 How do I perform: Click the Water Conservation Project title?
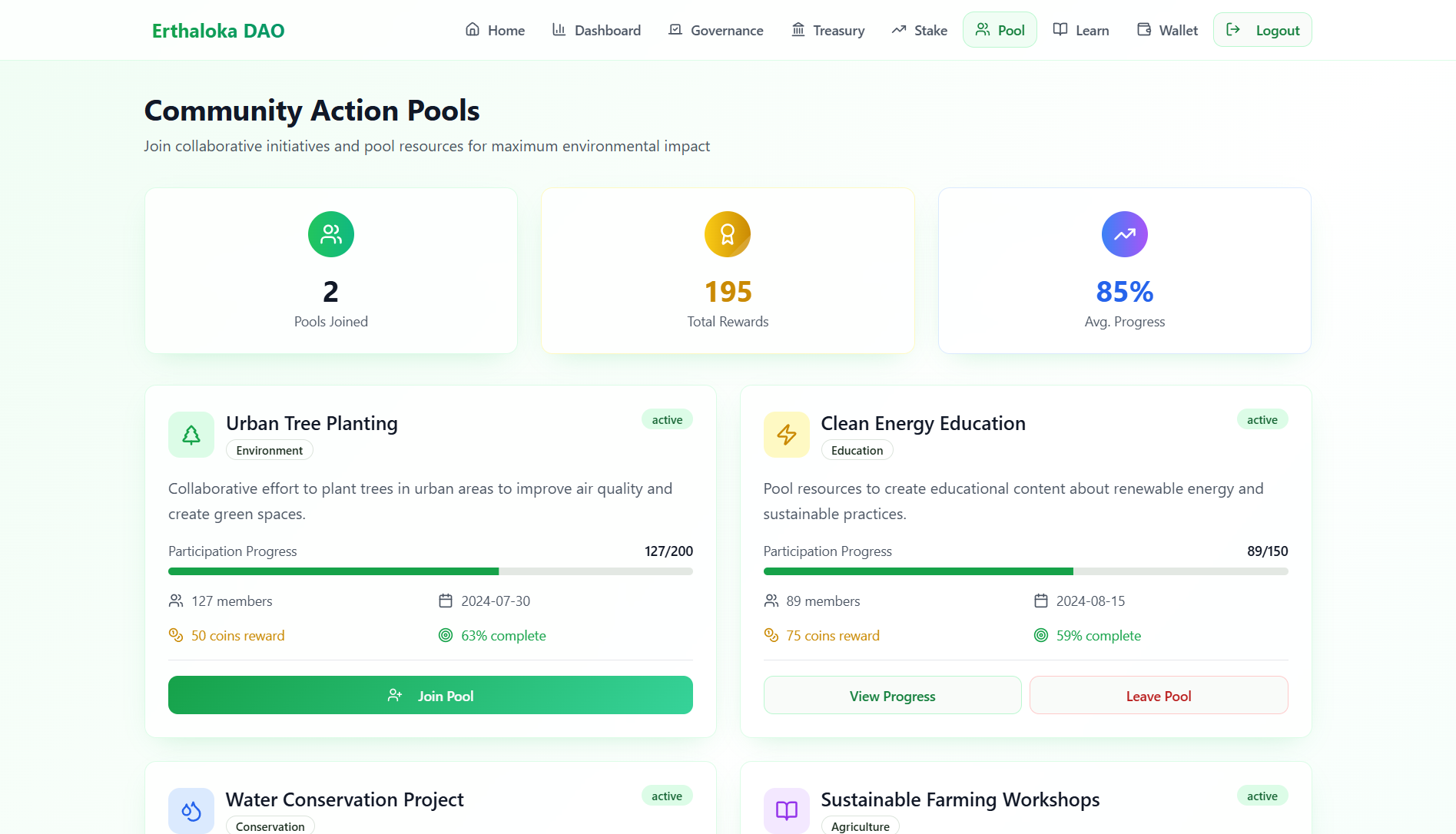click(x=345, y=799)
